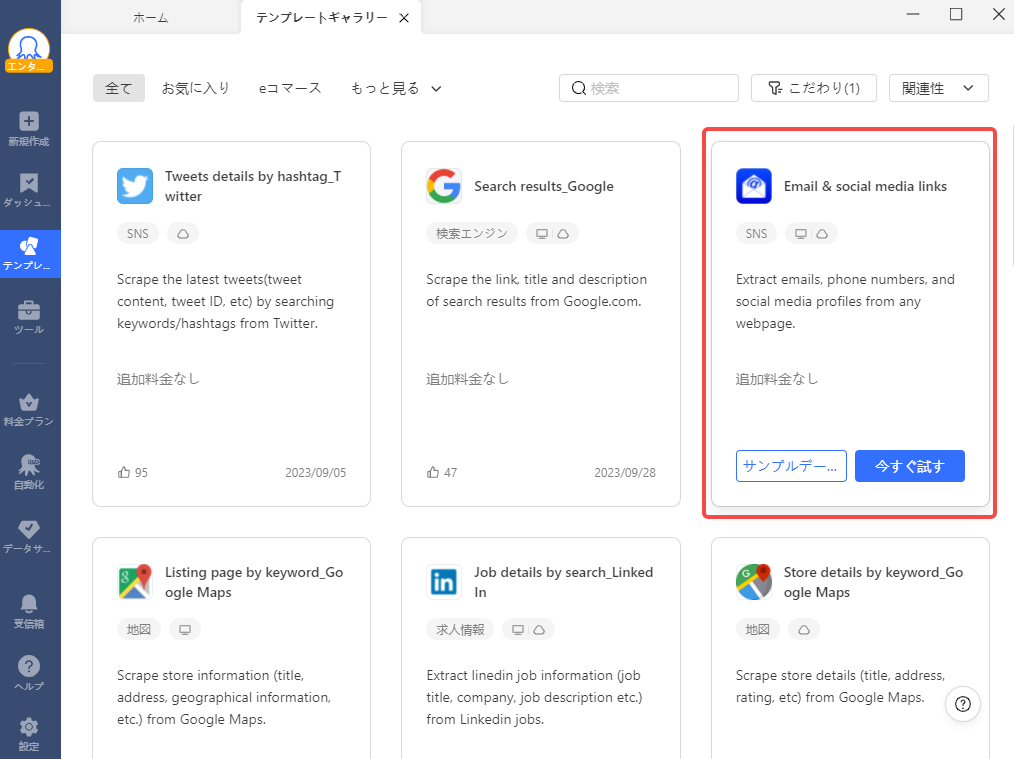Click the Google G template icon
Screen dimensions: 1014x759
coord(444,186)
